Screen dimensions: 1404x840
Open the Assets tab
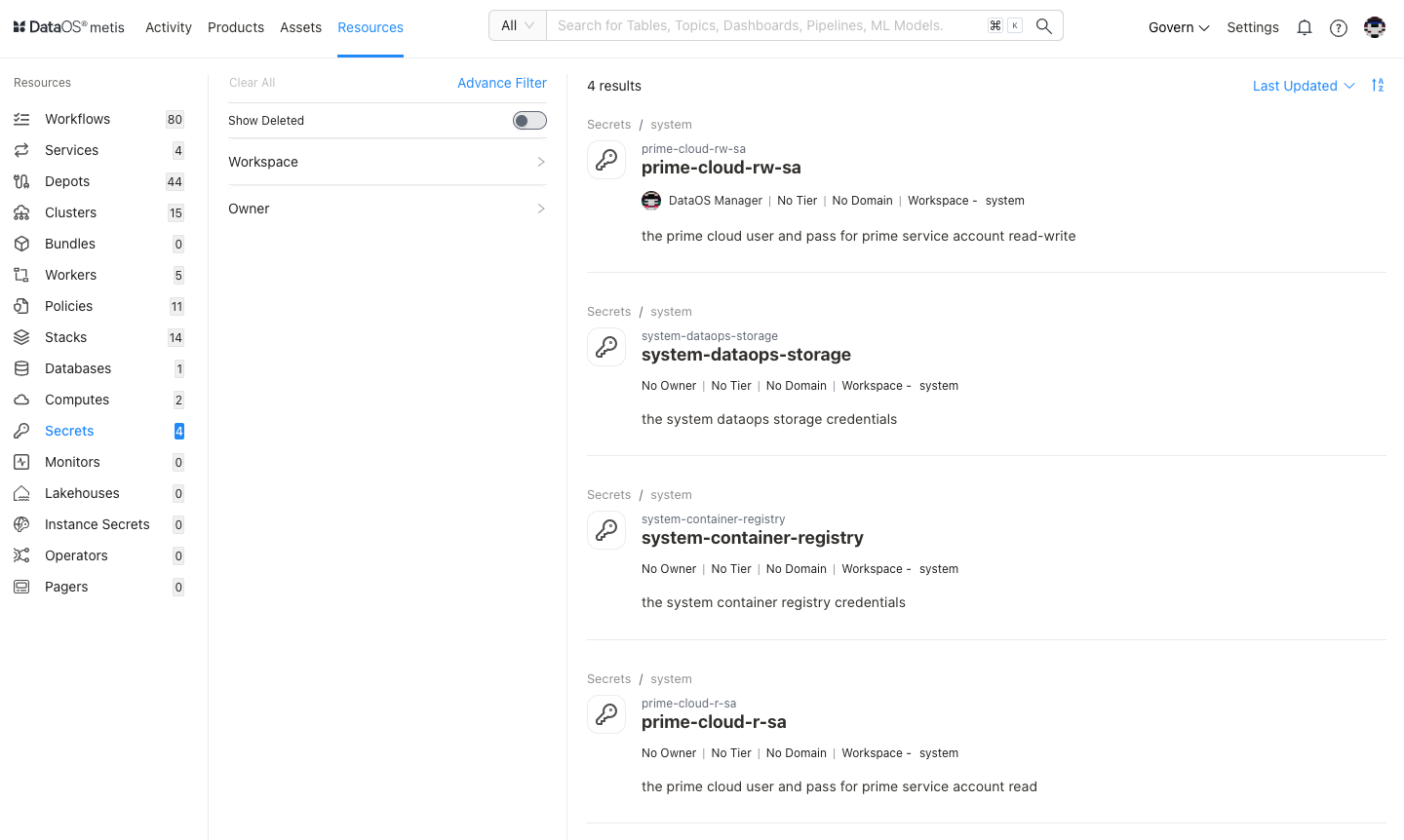click(300, 27)
